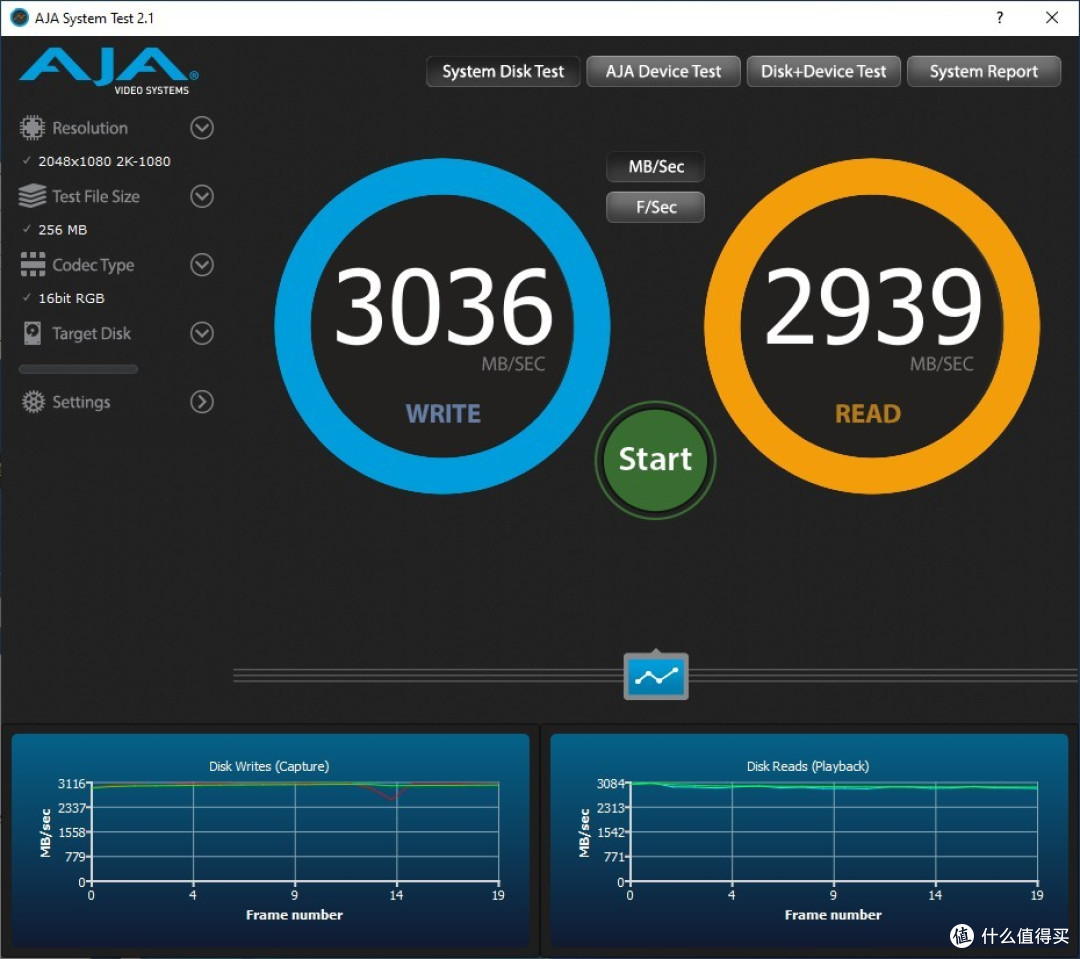The width and height of the screenshot is (1080, 959).
Task: Click the target disk progress bar
Action: [x=78, y=369]
